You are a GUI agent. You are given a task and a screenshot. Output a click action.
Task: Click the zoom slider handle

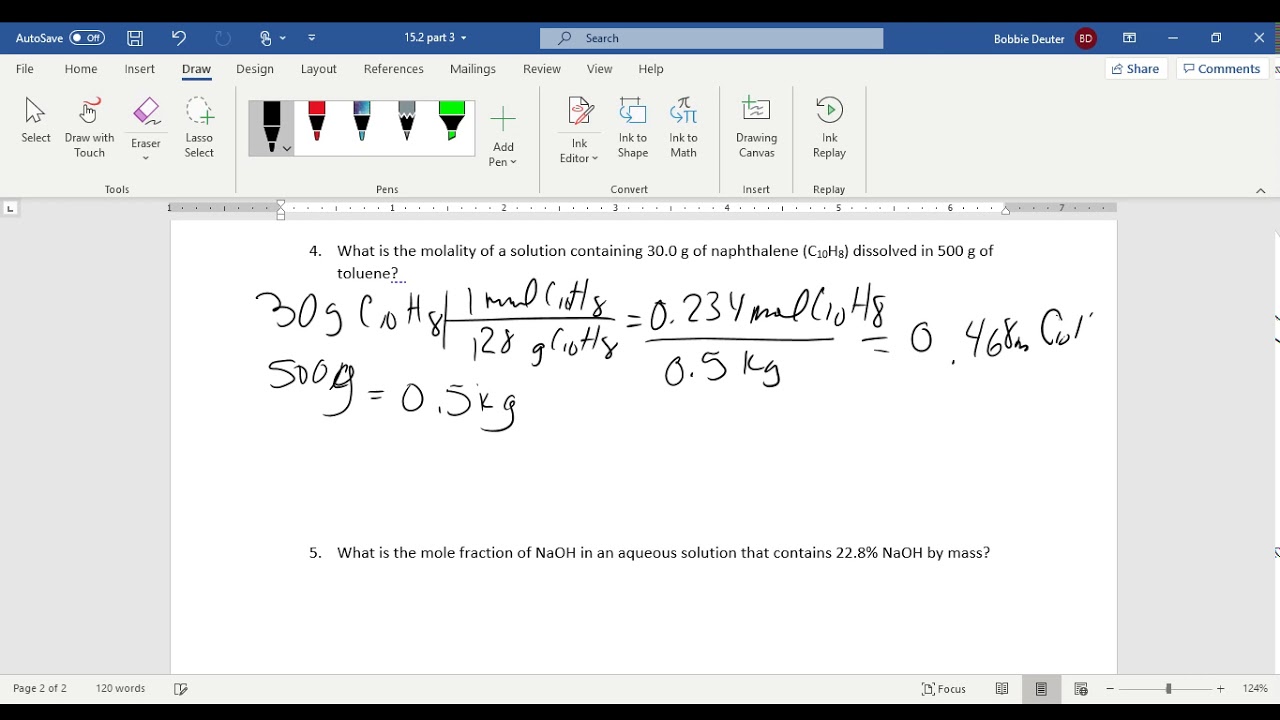point(1168,689)
